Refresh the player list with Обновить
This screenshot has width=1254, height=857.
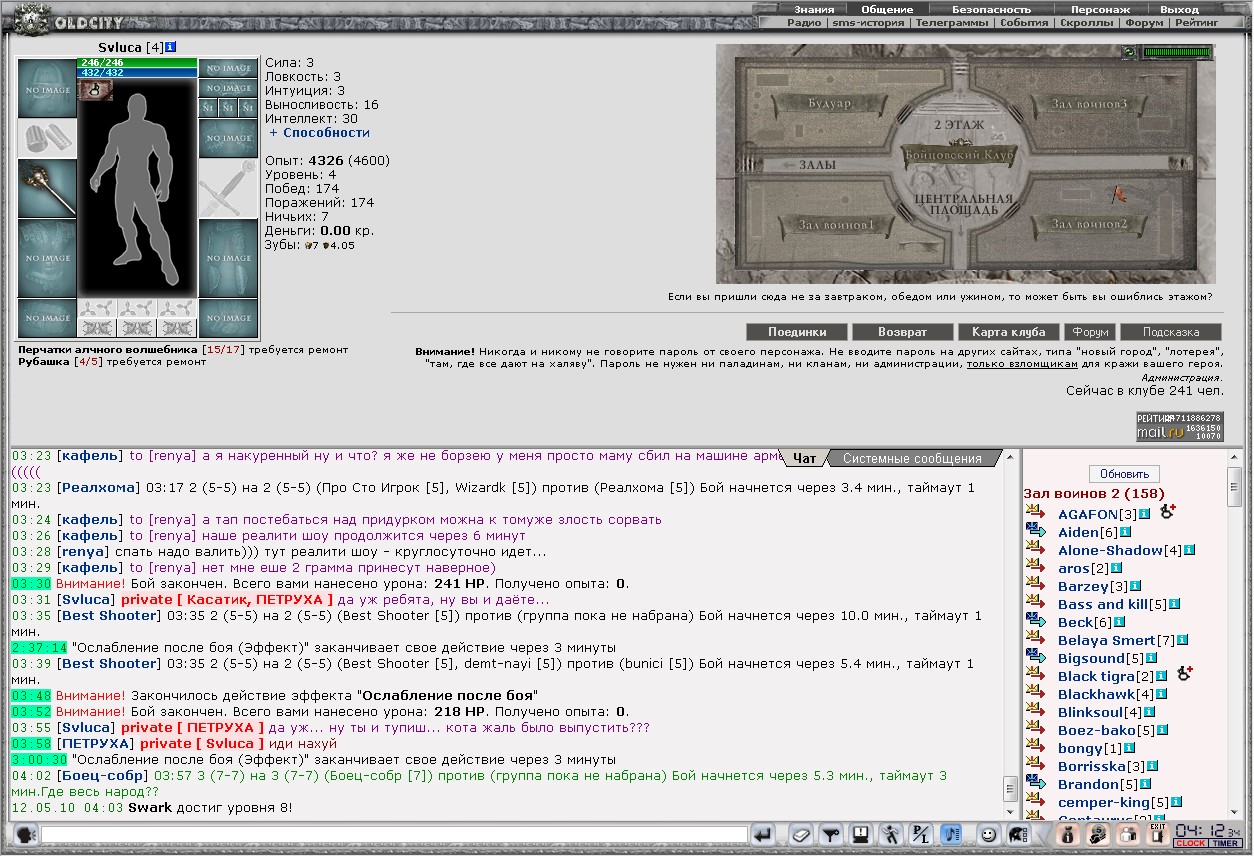[1124, 474]
